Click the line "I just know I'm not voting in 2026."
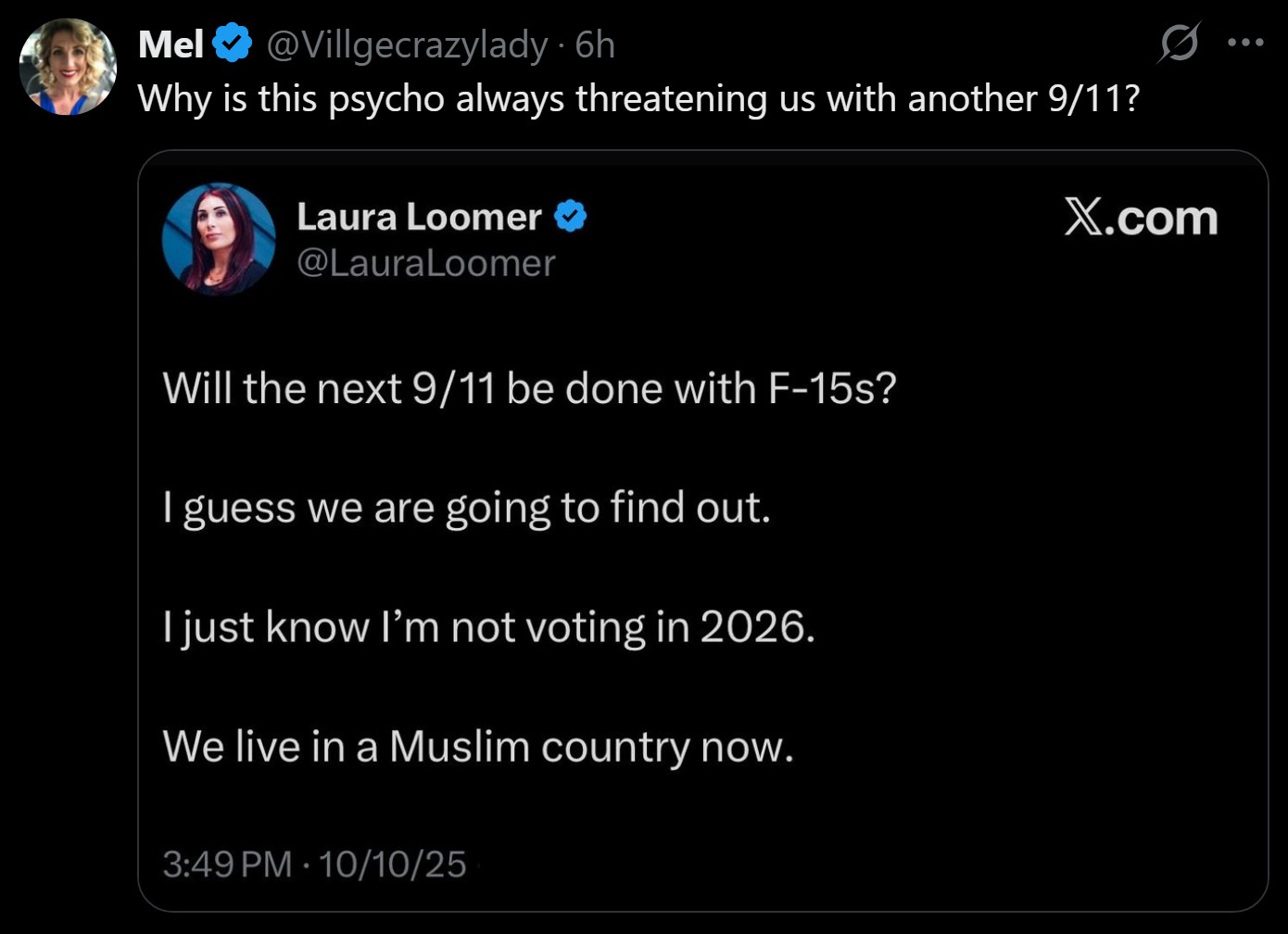1288x934 pixels. point(488,627)
